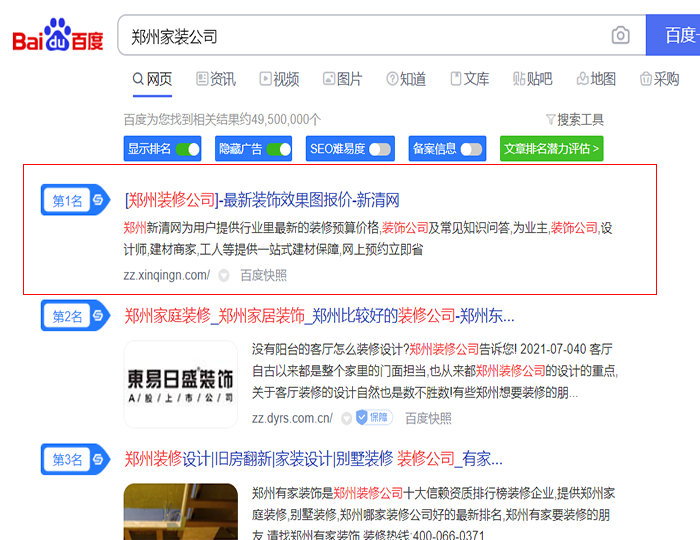Open result titled 郑州家庭装修_郑州家居装饰
This screenshot has width=700, height=540.
(x=319, y=316)
